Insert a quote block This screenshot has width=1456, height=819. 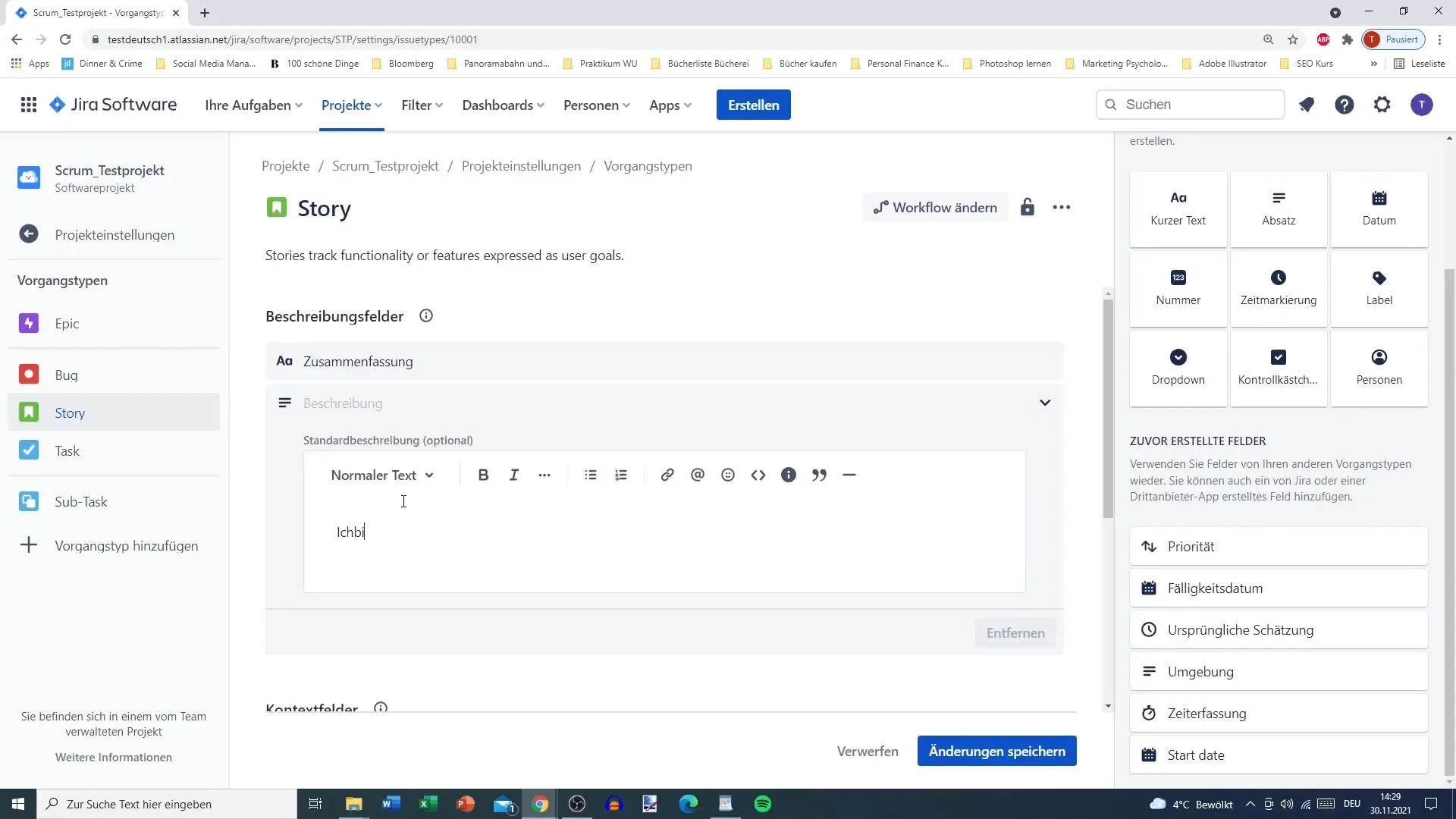click(819, 475)
